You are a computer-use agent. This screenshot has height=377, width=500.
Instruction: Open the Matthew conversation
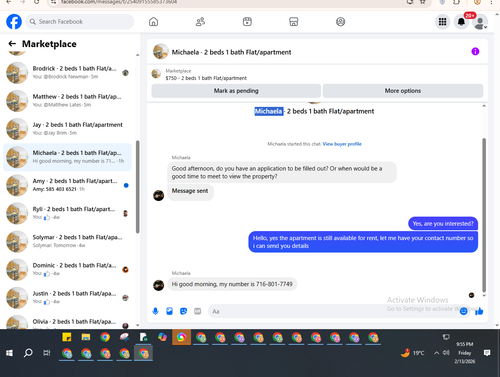point(68,101)
